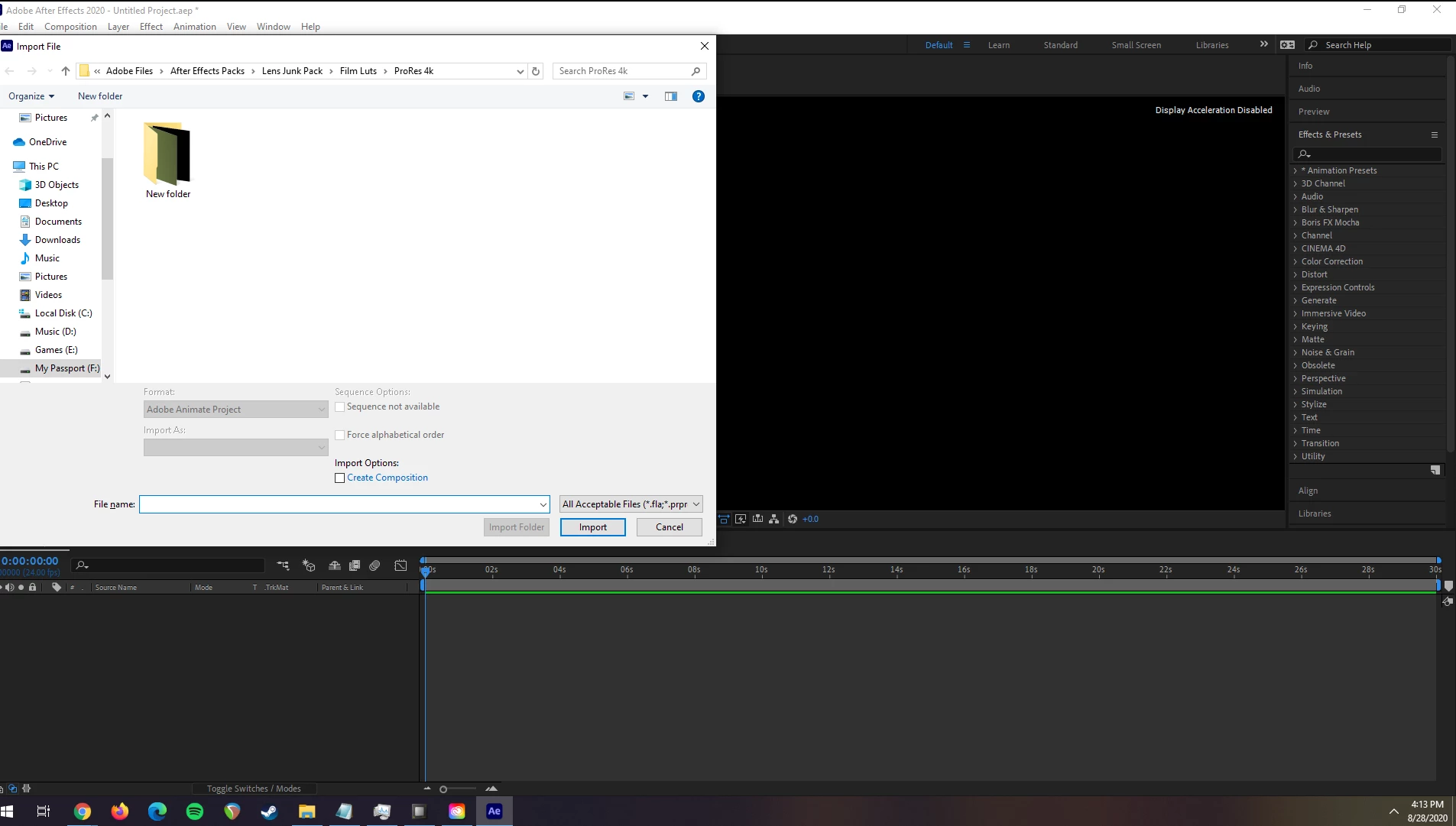This screenshot has height=826, width=1456.
Task: Expand the Color Correction effects category
Action: point(1295,261)
